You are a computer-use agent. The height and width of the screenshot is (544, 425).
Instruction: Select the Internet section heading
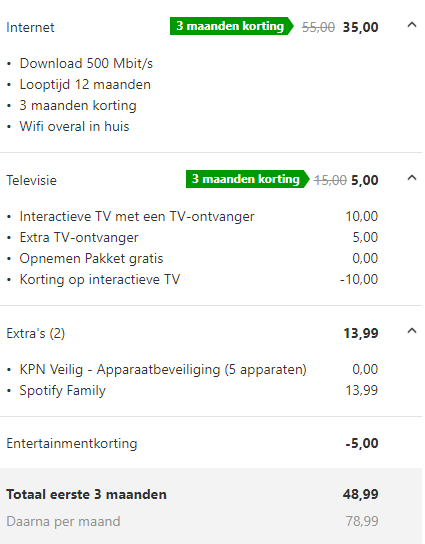tap(30, 28)
